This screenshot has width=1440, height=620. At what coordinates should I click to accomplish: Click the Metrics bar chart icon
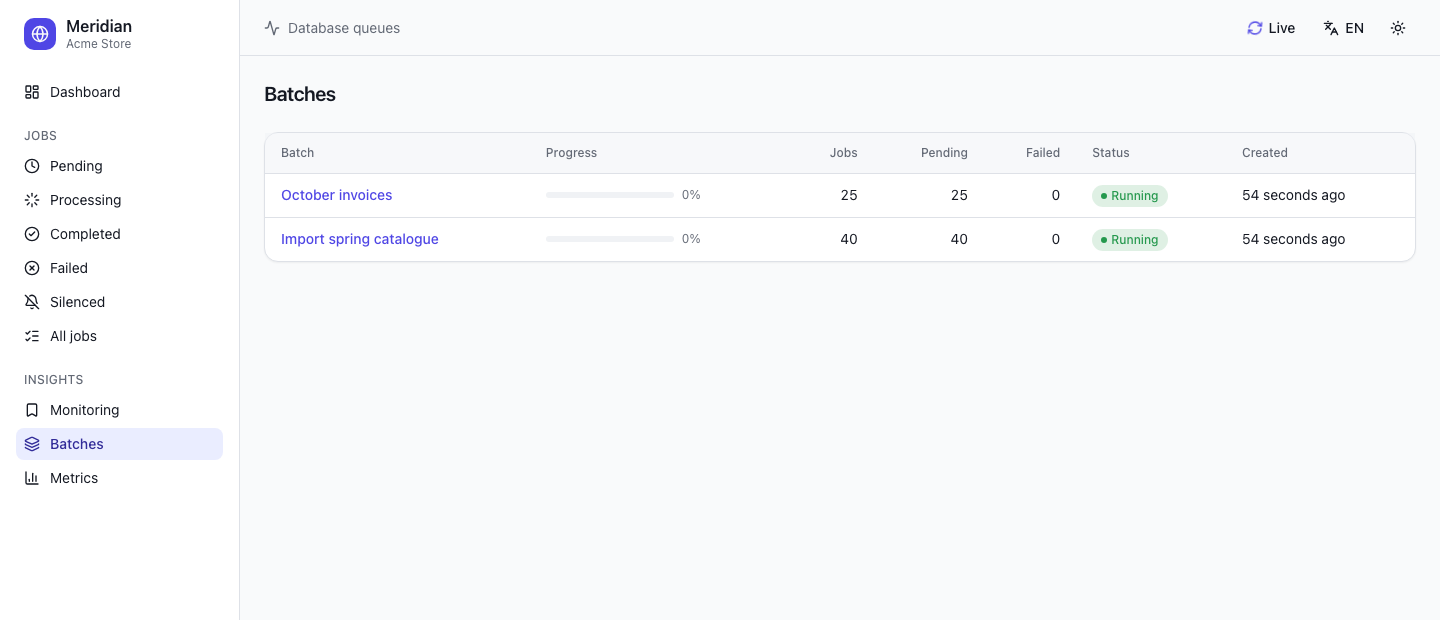pyautogui.click(x=32, y=478)
